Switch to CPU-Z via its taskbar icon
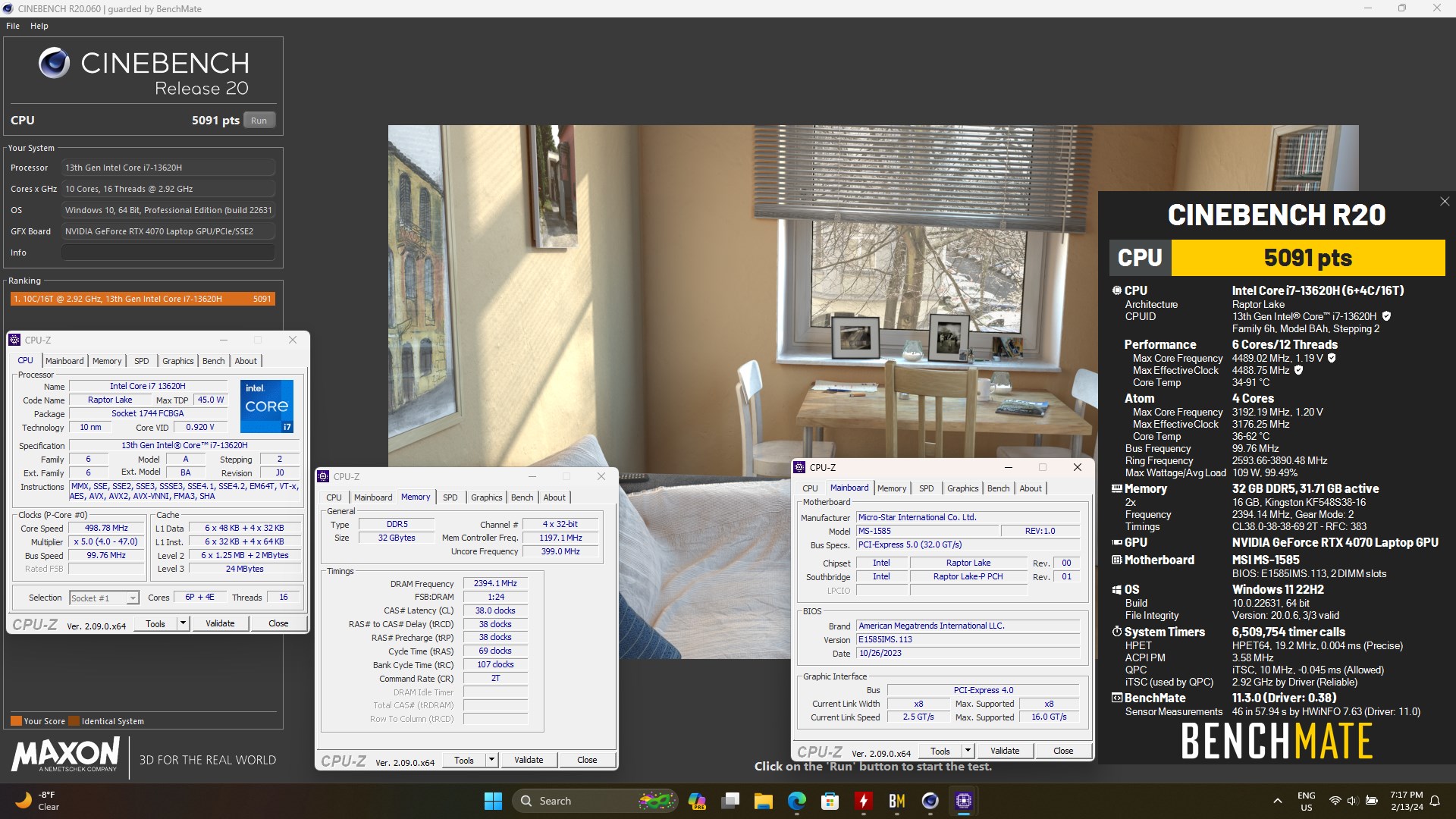 [964, 801]
